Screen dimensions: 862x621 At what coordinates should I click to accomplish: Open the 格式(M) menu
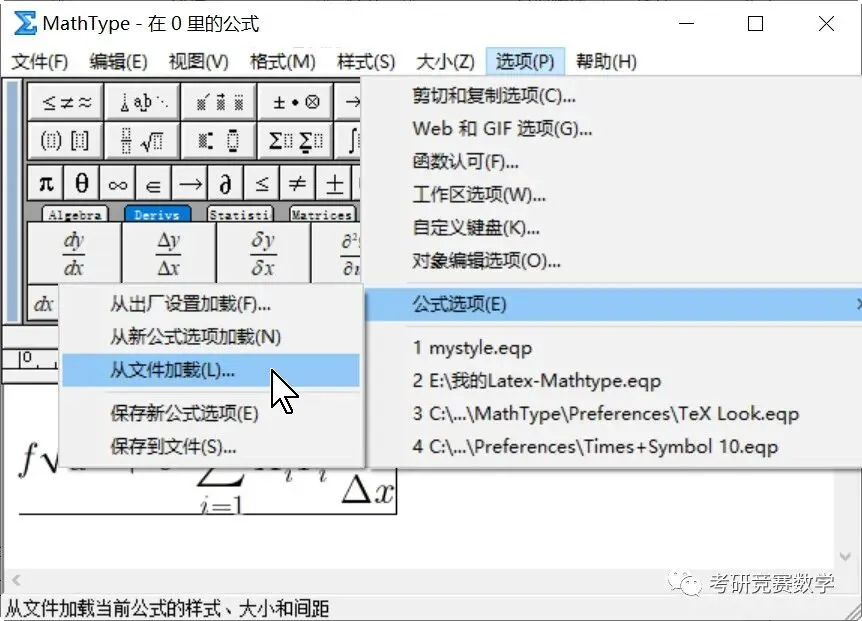(x=283, y=62)
